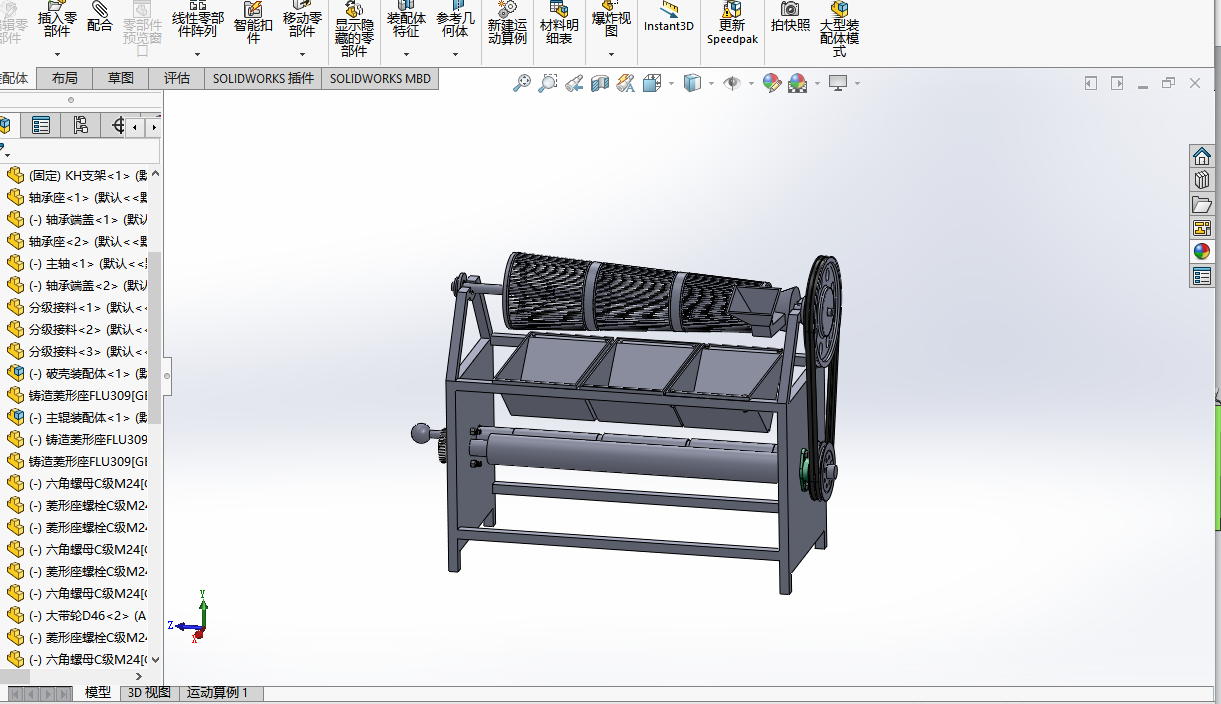Switch to the 评估 tab
Screen dimensions: 1221x704
pyautogui.click(x=177, y=78)
